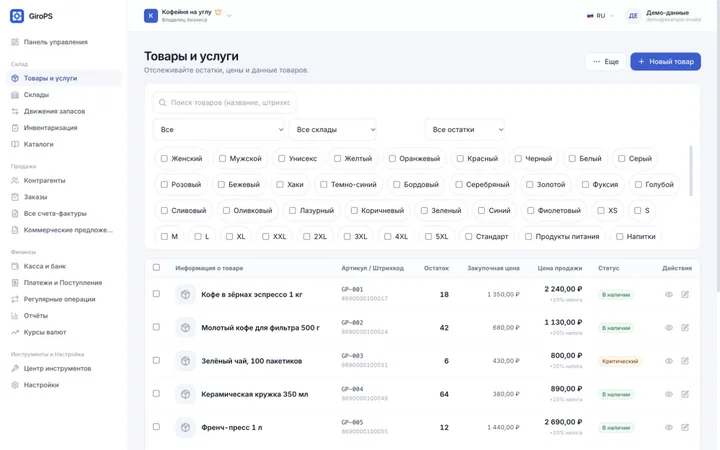This screenshot has width=720, height=450.
Task: Click the Курсы валют trend icon
Action: pos(15,332)
